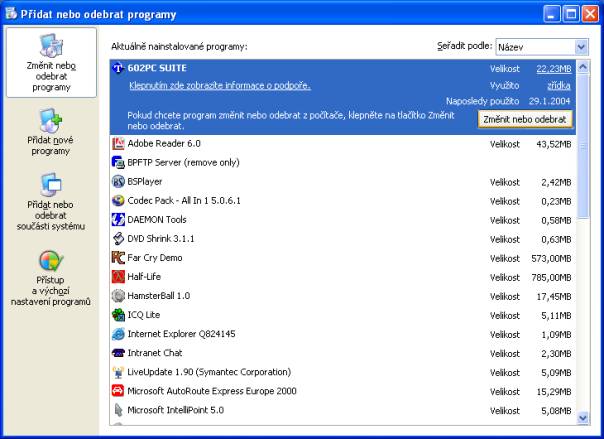Select the BSPlayer program icon
Image resolution: width=604 pixels, height=439 pixels.
click(118, 182)
